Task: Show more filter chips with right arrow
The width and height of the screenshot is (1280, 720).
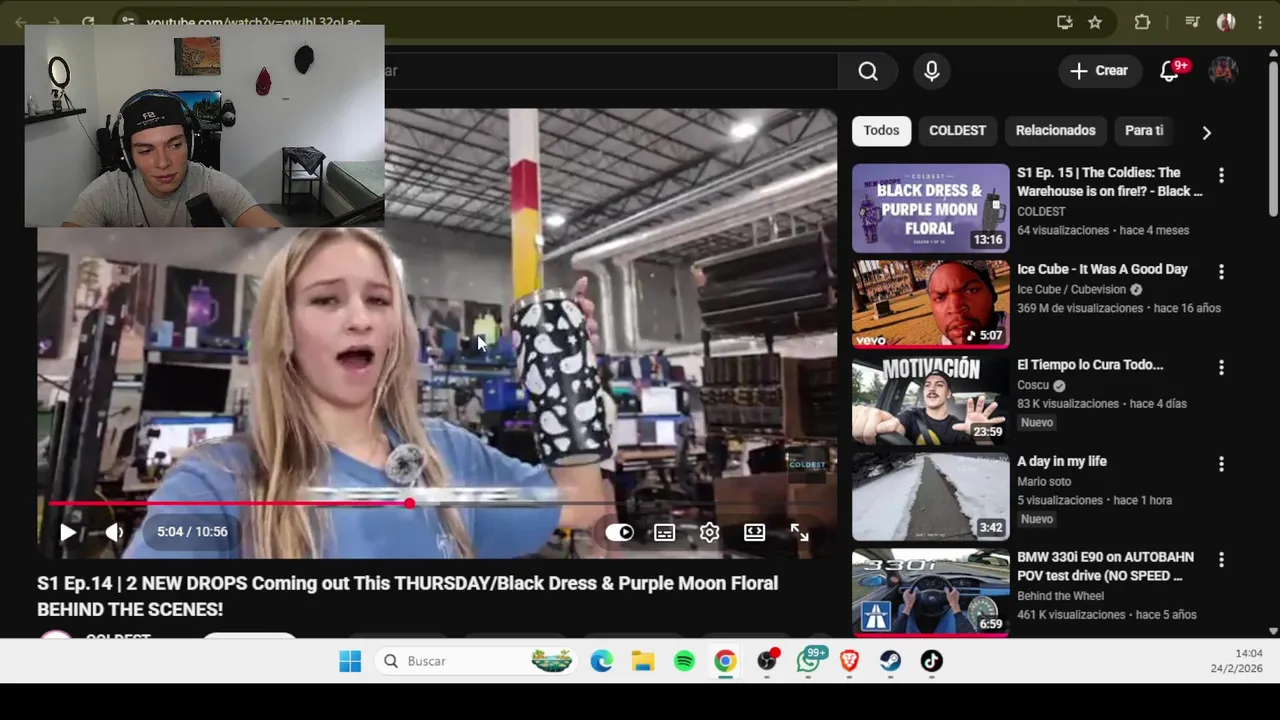Action: tap(1206, 132)
